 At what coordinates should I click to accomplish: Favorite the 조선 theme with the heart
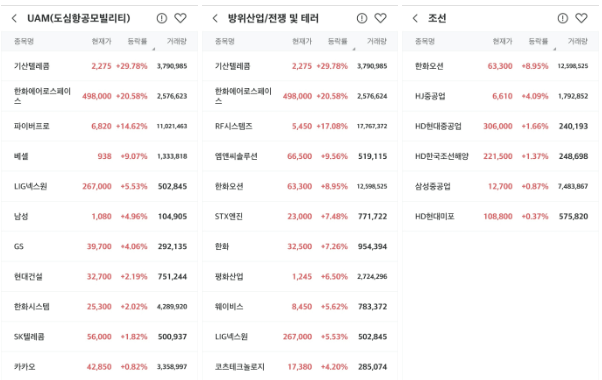click(x=581, y=18)
